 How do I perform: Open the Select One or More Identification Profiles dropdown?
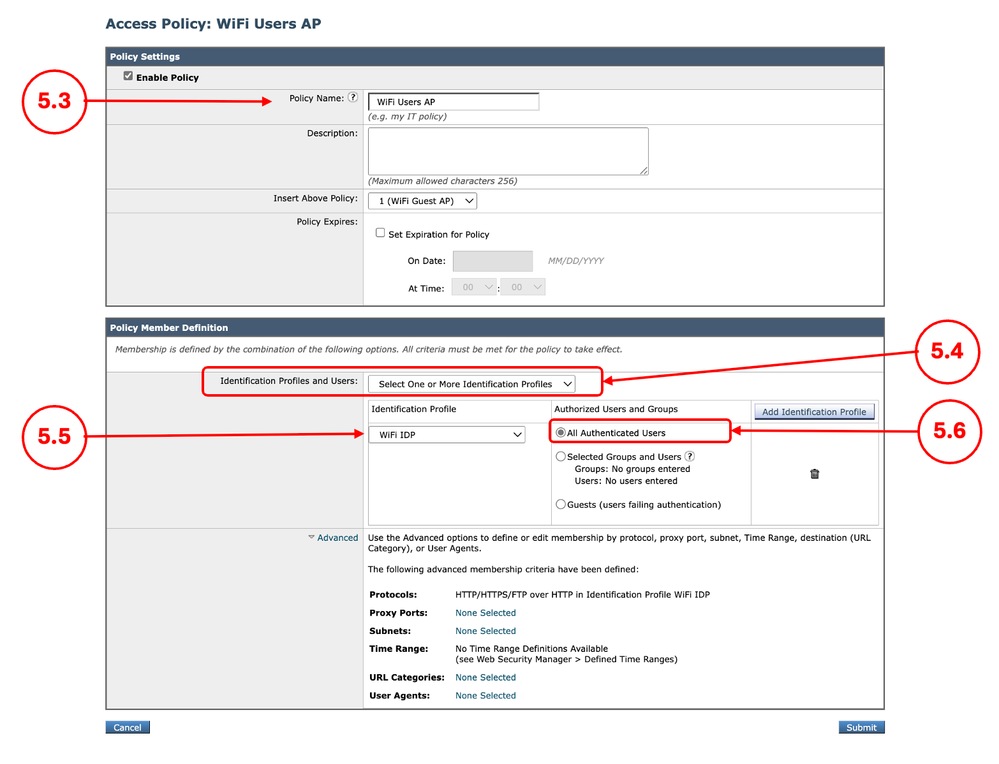click(470, 383)
